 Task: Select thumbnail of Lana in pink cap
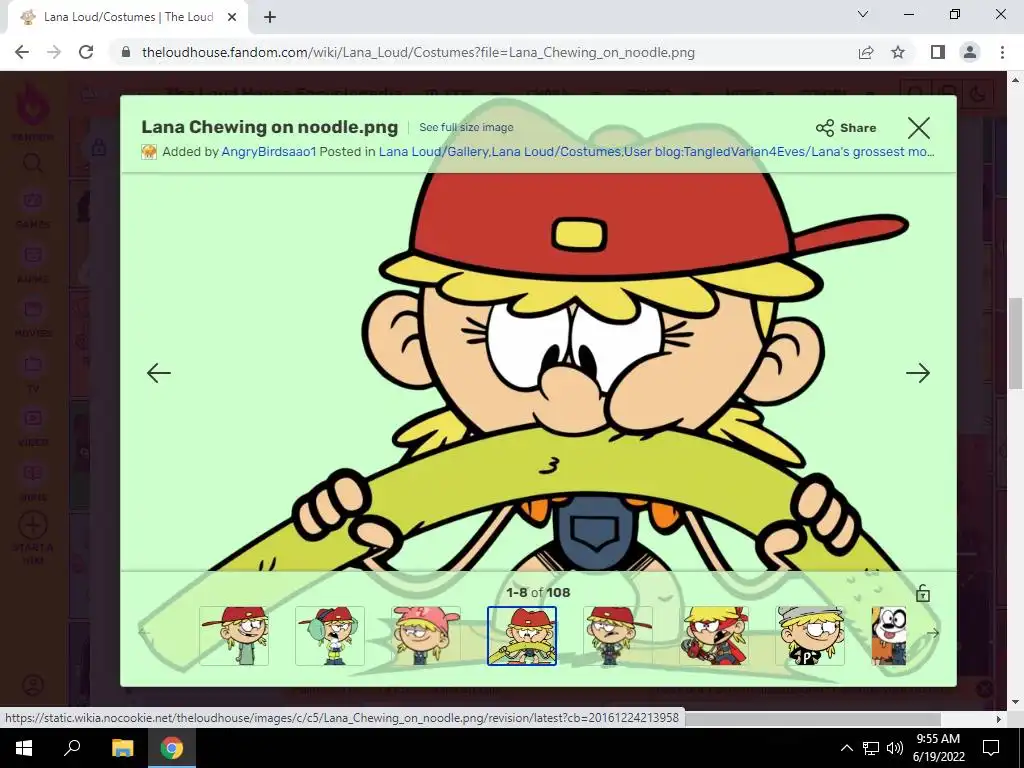pyautogui.click(x=426, y=635)
